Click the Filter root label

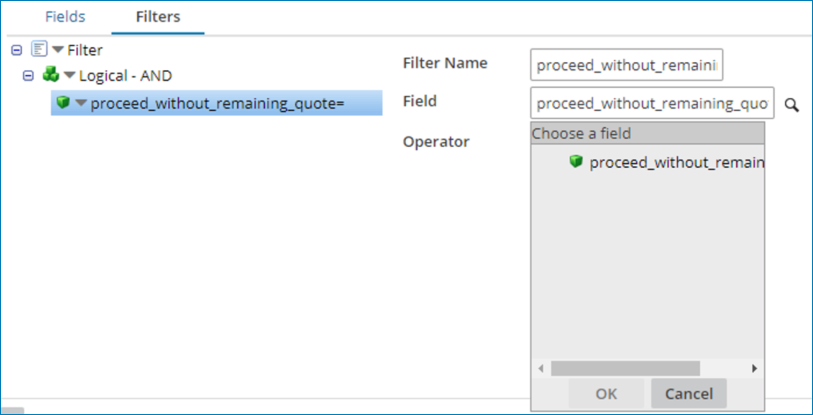(85, 50)
